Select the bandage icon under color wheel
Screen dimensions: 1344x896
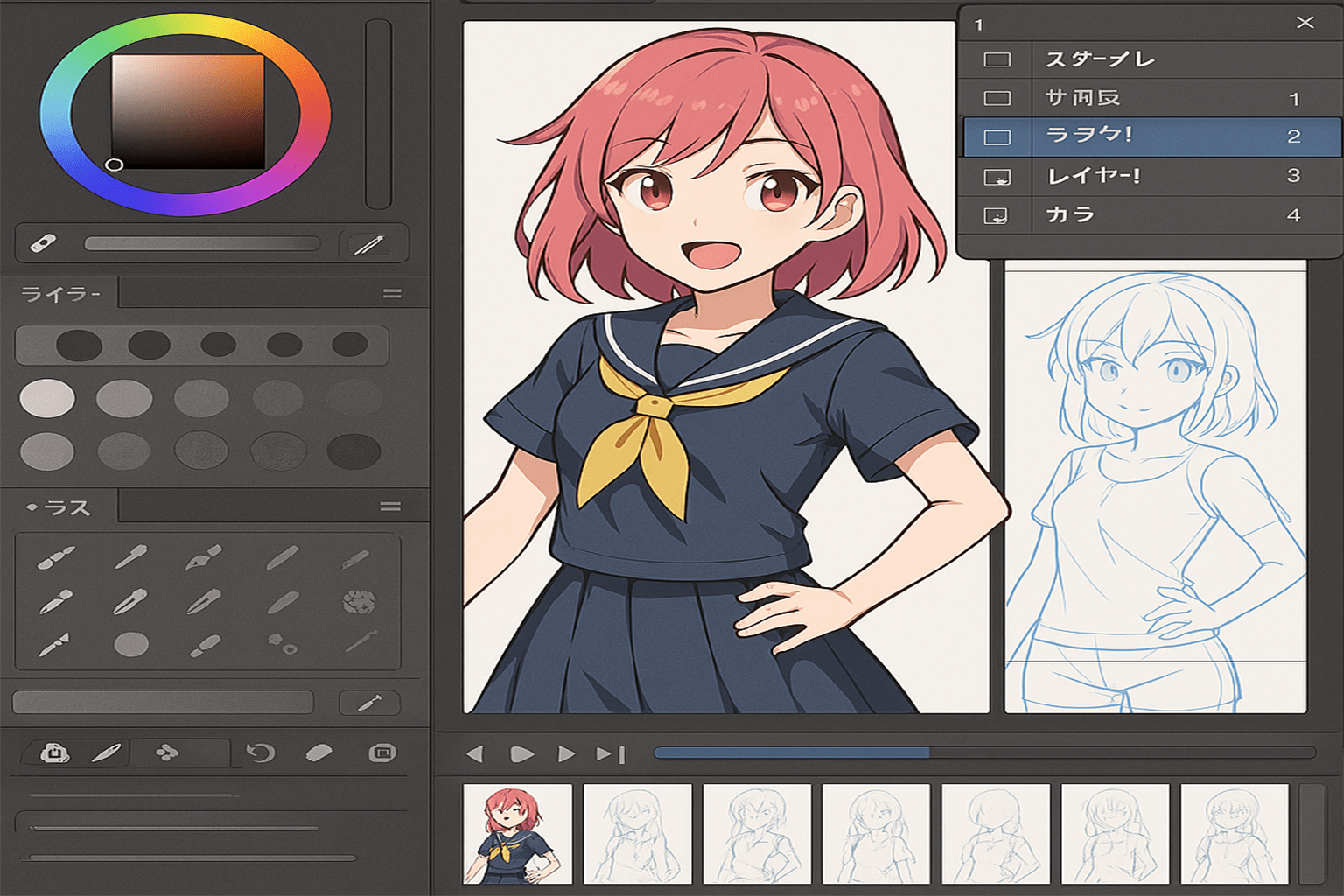43,243
